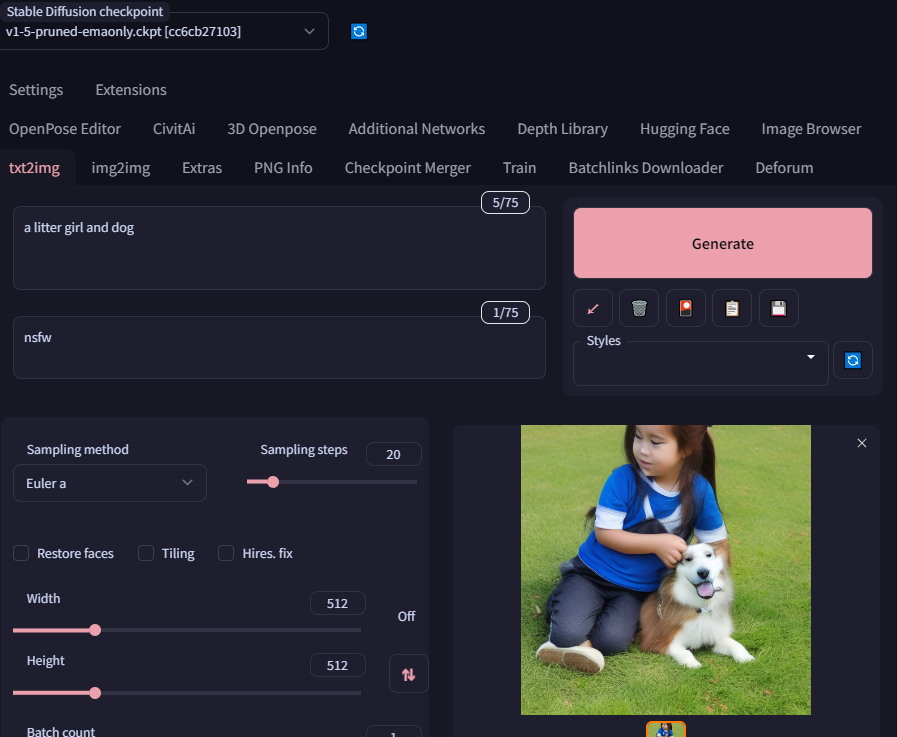Switch to the img2img tab
Viewport: 897px width, 737px height.
(x=121, y=168)
